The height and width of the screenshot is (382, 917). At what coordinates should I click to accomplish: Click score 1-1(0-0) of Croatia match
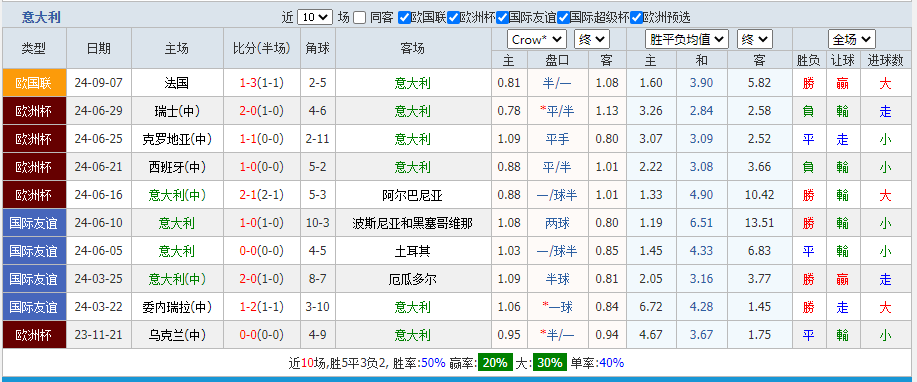coord(261,139)
